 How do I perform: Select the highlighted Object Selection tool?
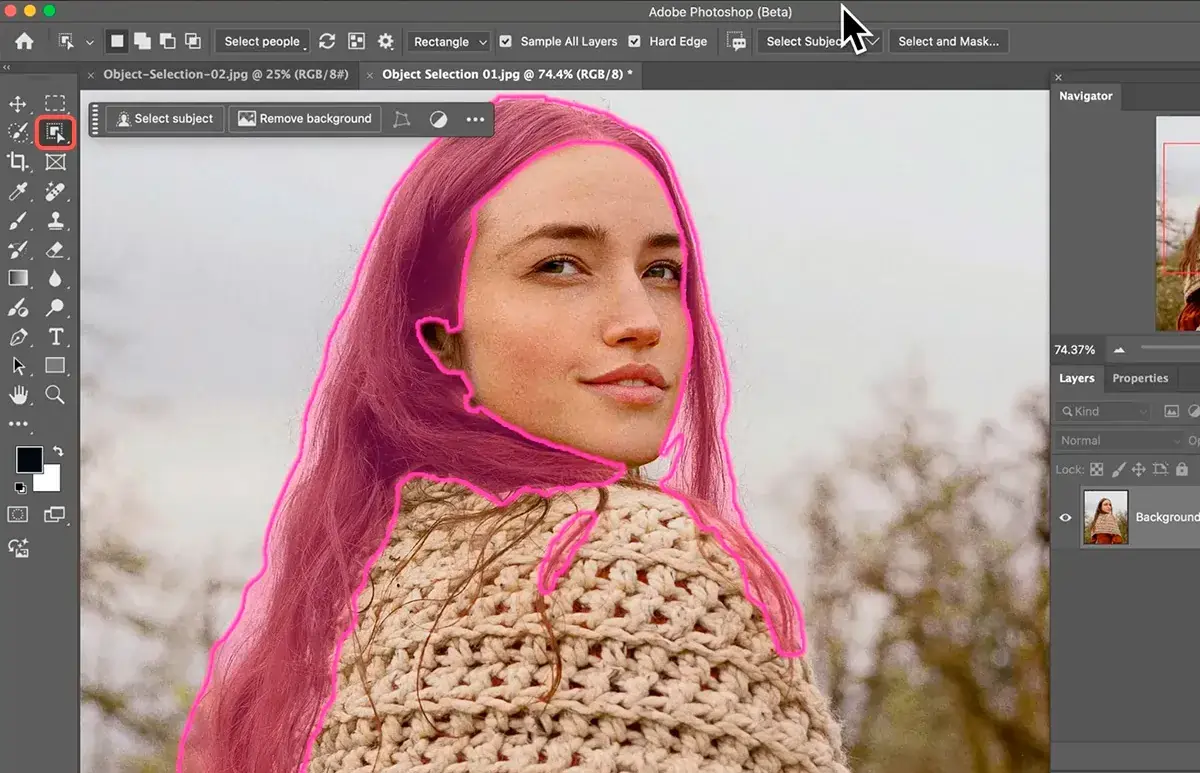click(x=55, y=132)
